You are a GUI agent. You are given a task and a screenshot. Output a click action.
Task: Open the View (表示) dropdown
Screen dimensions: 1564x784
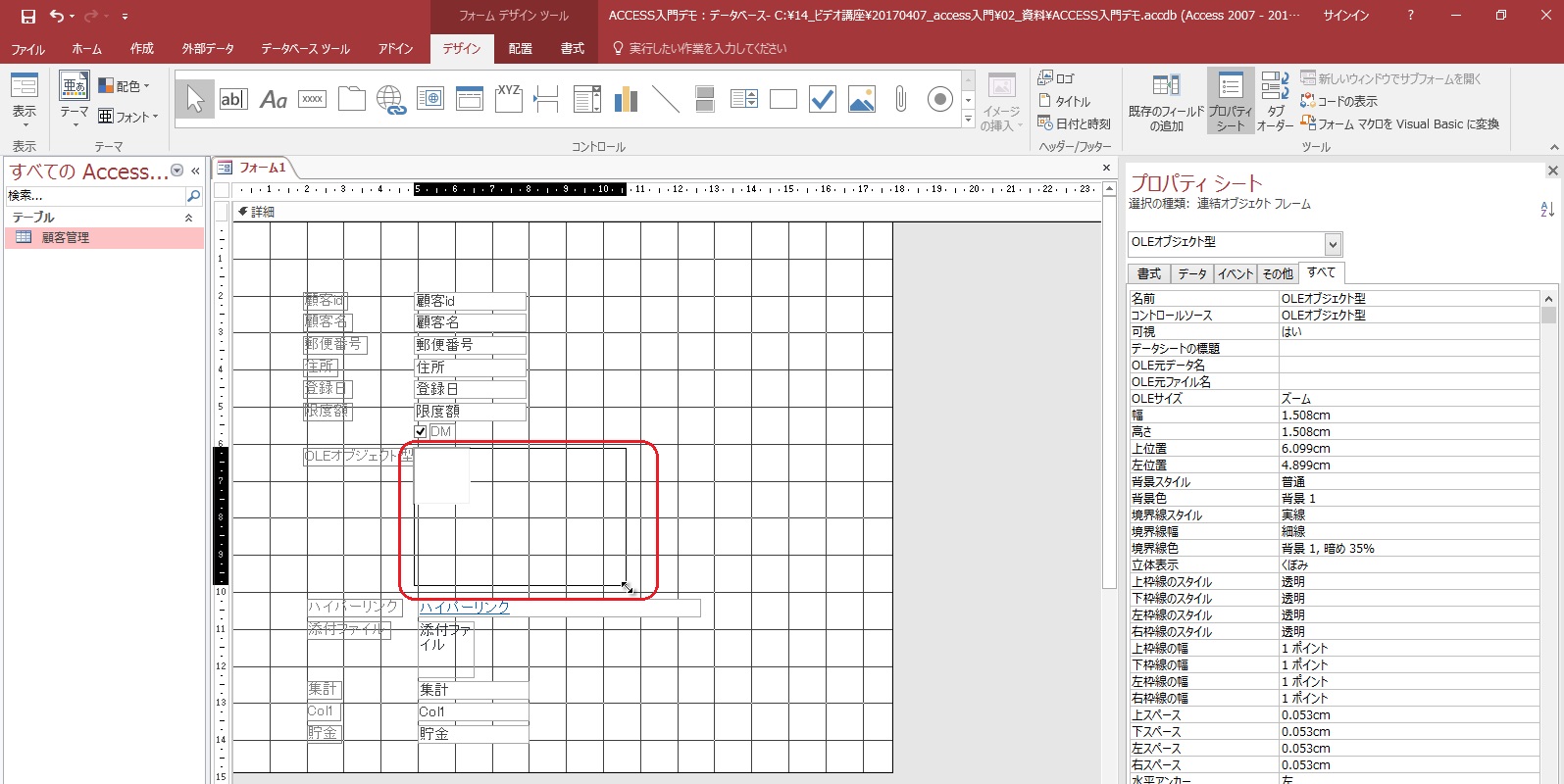(25, 102)
